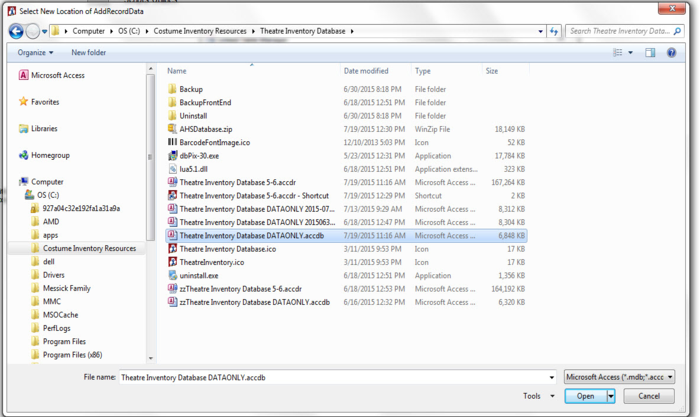The height and width of the screenshot is (417, 700).
Task: Click the Refresh button next to address bar
Action: point(554,31)
